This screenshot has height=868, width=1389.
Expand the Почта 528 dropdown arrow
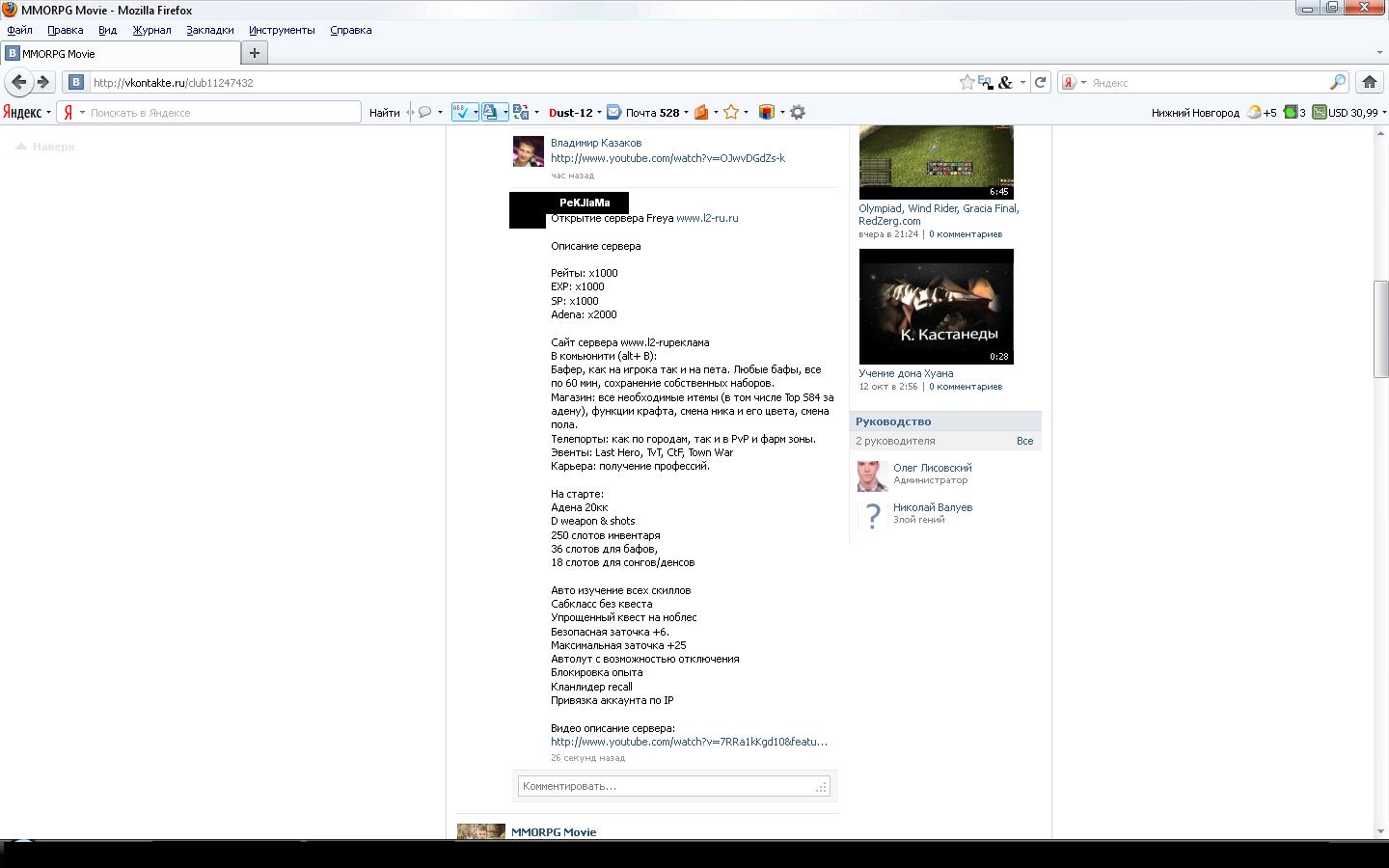pos(686,113)
